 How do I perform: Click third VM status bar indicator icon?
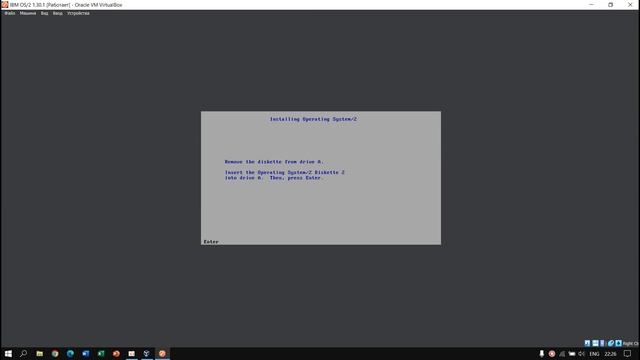click(x=602, y=343)
